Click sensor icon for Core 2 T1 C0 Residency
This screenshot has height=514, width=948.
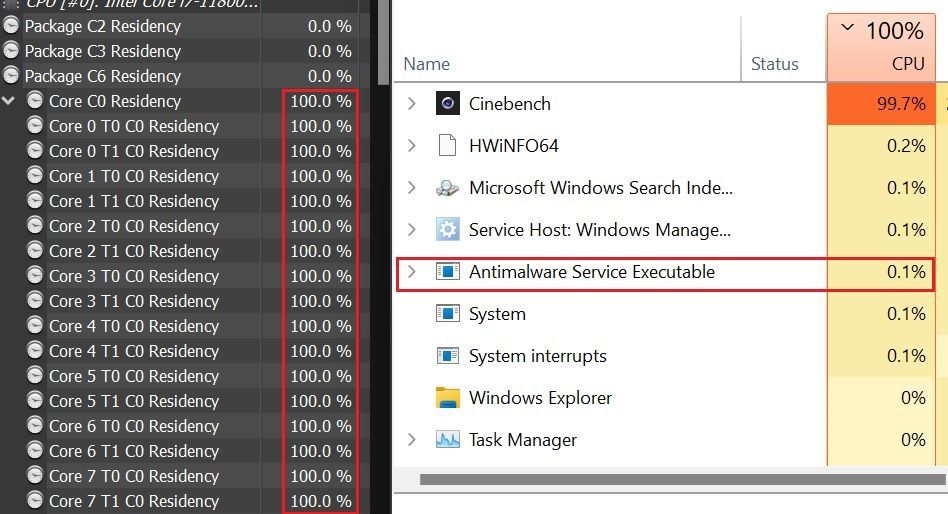coord(35,250)
